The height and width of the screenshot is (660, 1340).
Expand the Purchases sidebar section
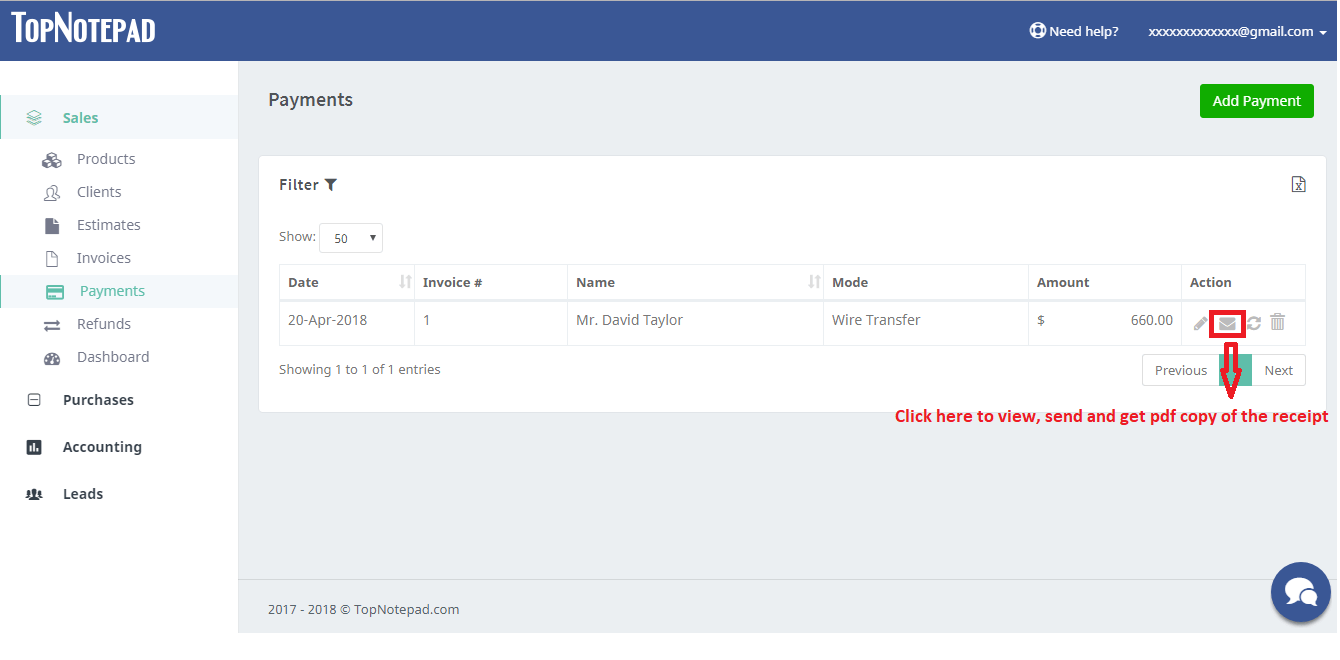[98, 400]
